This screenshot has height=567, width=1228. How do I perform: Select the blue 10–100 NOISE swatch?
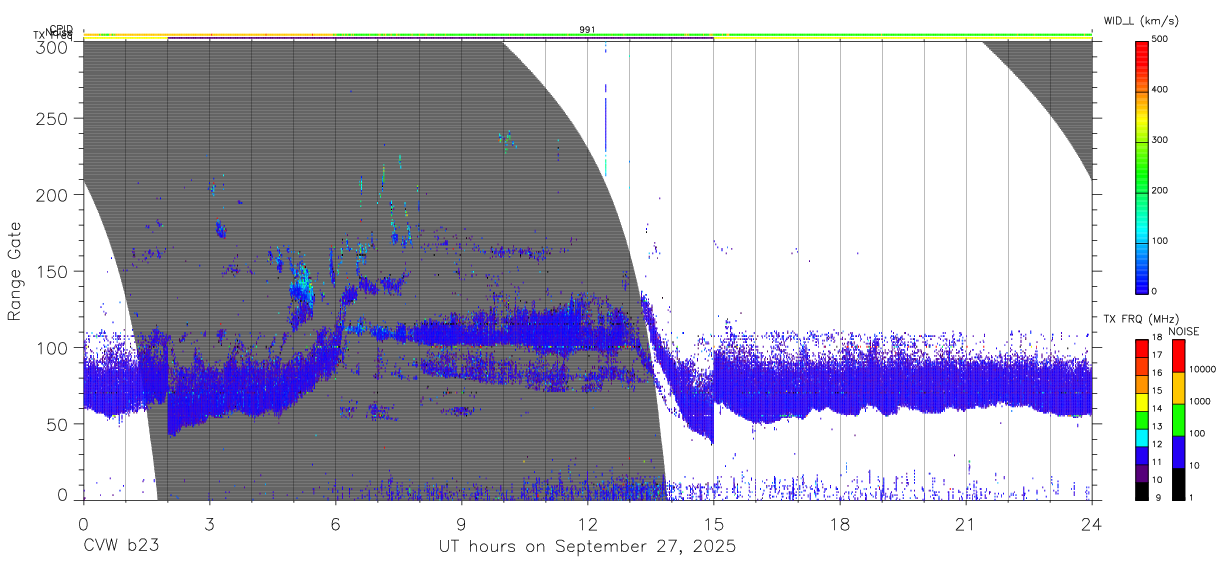(1178, 451)
